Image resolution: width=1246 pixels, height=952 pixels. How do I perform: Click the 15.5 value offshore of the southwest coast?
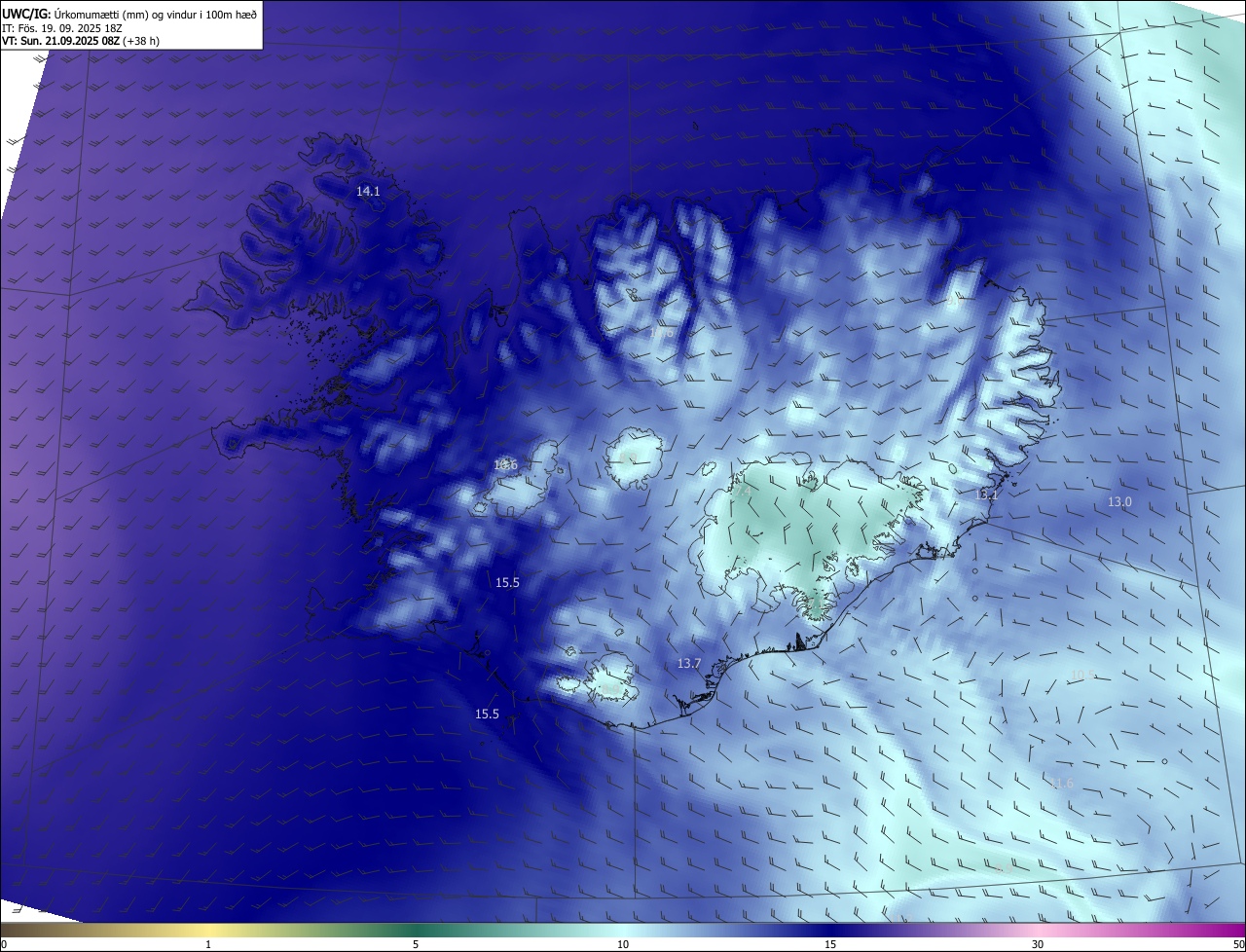(x=487, y=714)
